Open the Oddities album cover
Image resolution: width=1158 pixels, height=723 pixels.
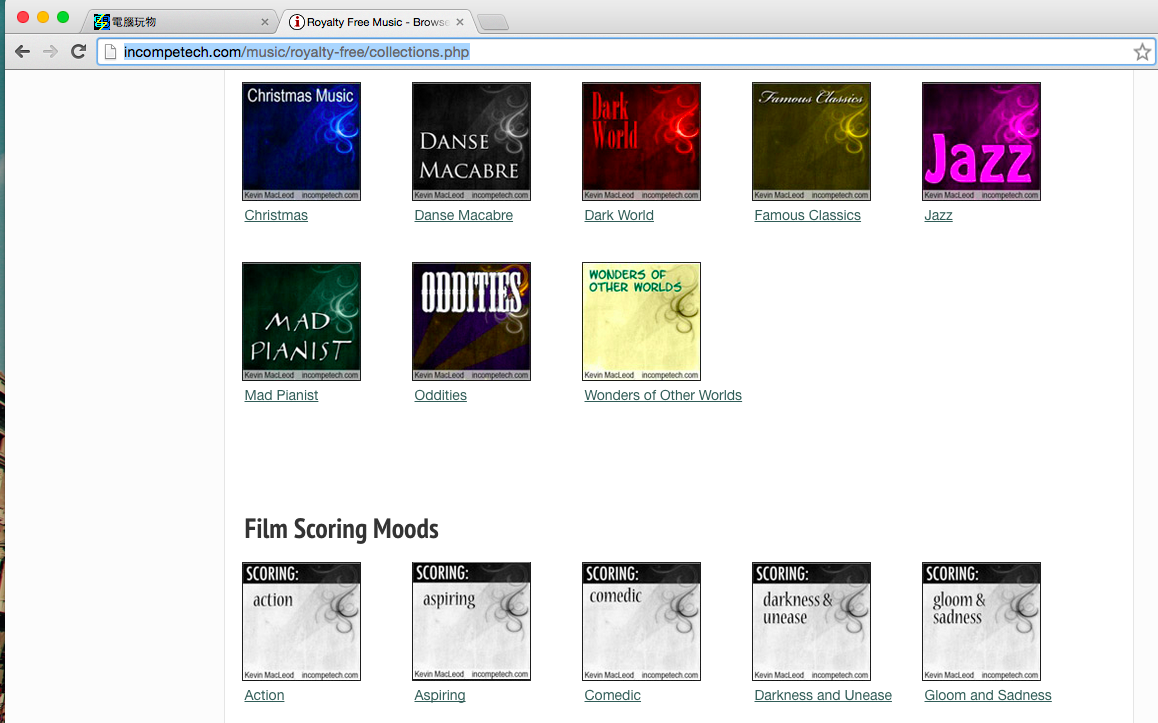pyautogui.click(x=471, y=321)
